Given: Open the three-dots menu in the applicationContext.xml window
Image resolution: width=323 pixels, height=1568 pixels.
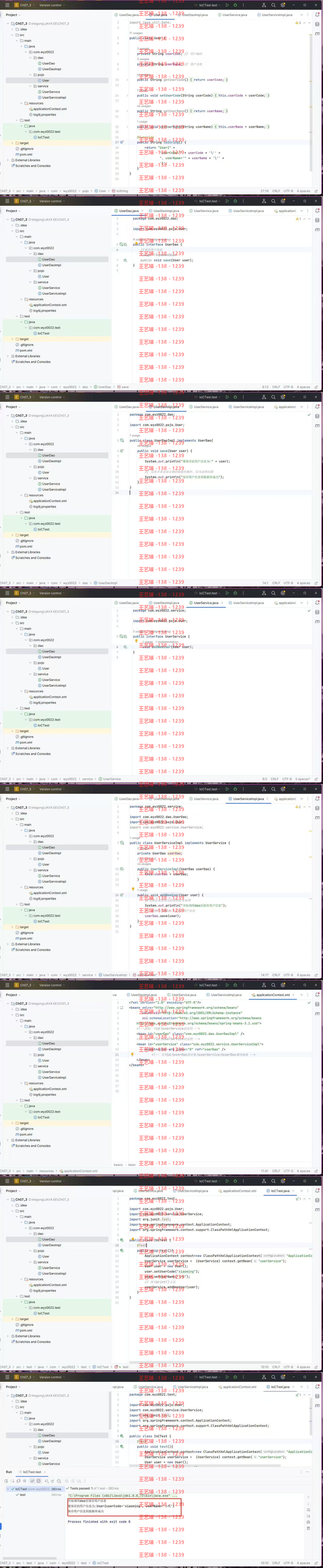Looking at the screenshot, I should (x=243, y=985).
